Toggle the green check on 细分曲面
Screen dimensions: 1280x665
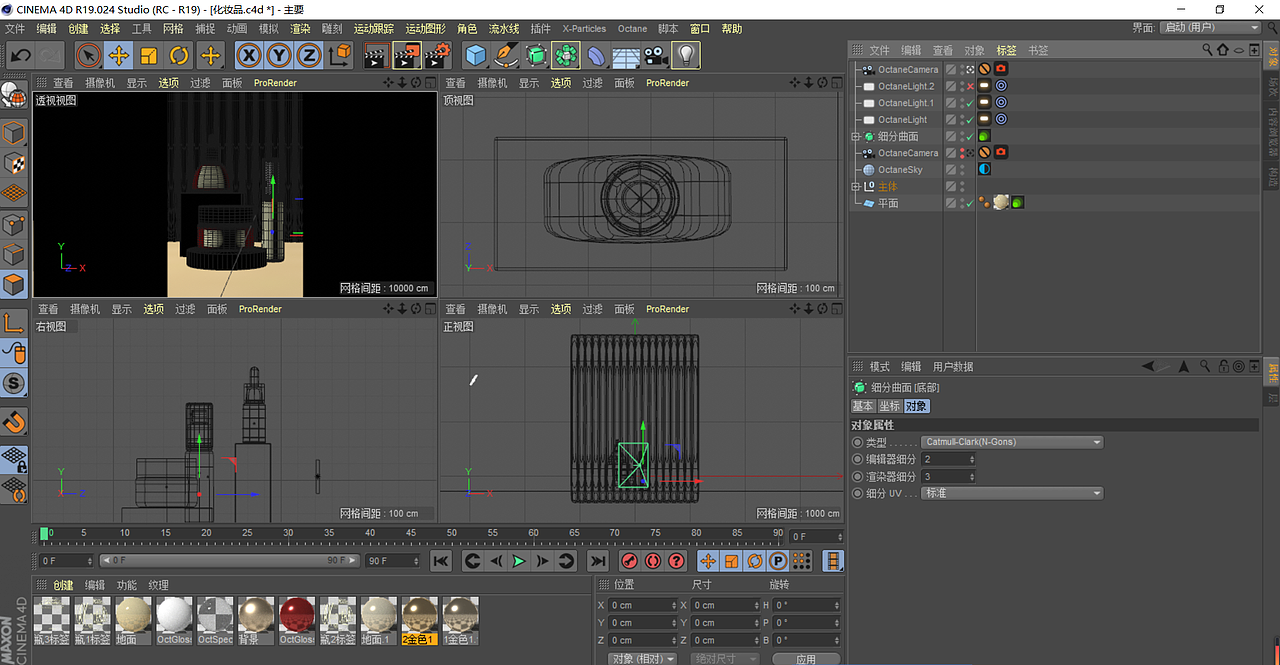(x=970, y=136)
